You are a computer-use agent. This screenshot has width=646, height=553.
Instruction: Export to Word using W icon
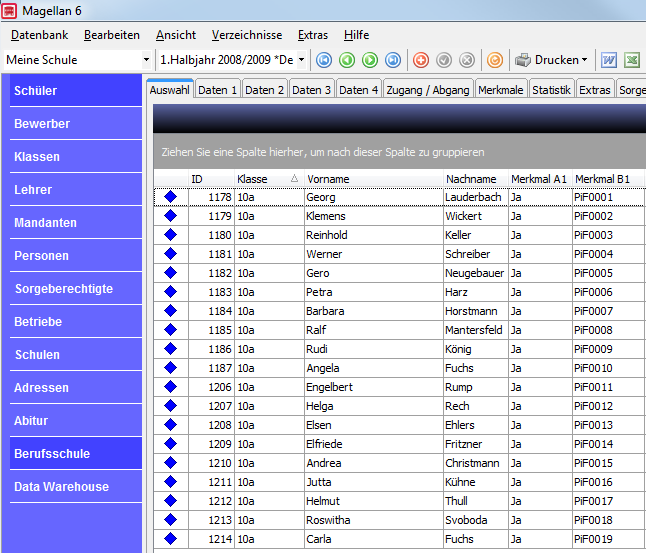[609, 60]
